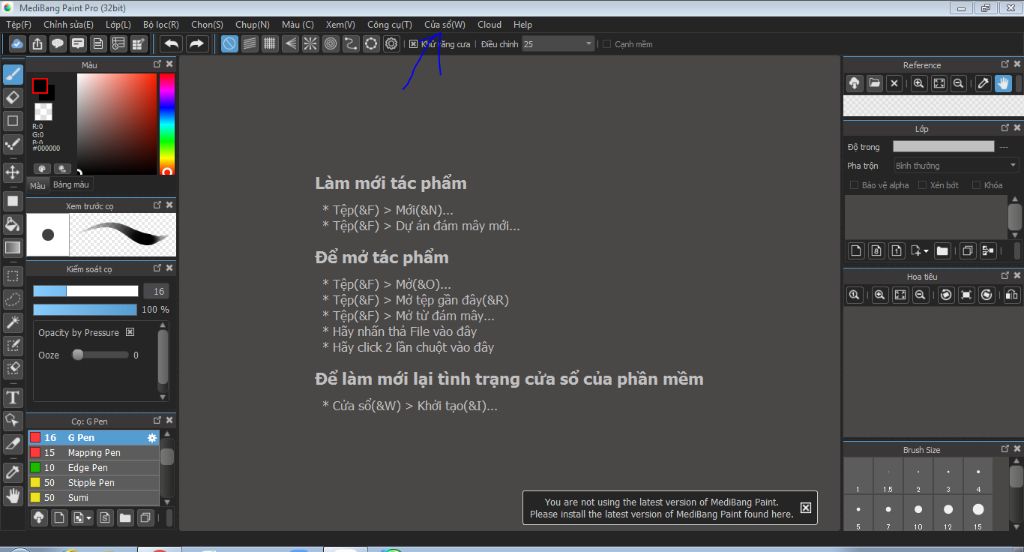
Task: Click the Undo arrow in toolbar
Action: point(172,44)
